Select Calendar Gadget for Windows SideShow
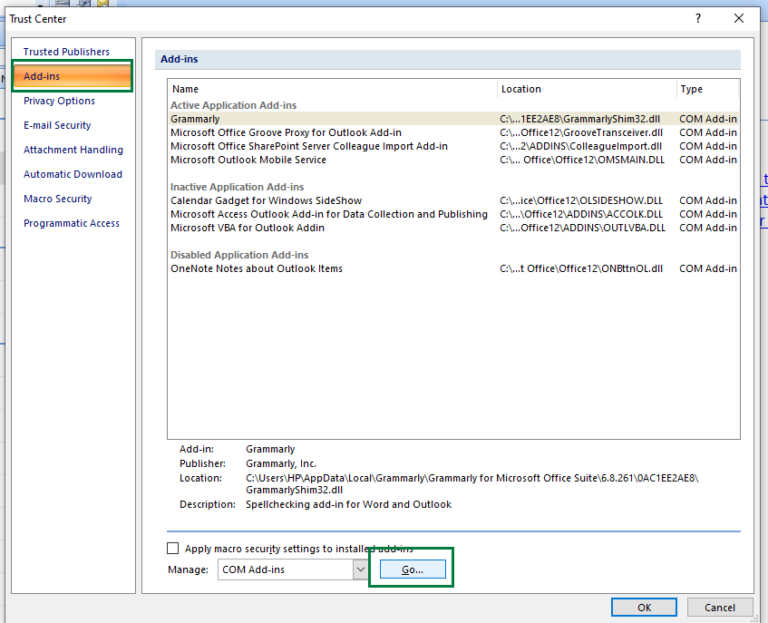Viewport: 768px width, 623px height. pyautogui.click(x=266, y=201)
